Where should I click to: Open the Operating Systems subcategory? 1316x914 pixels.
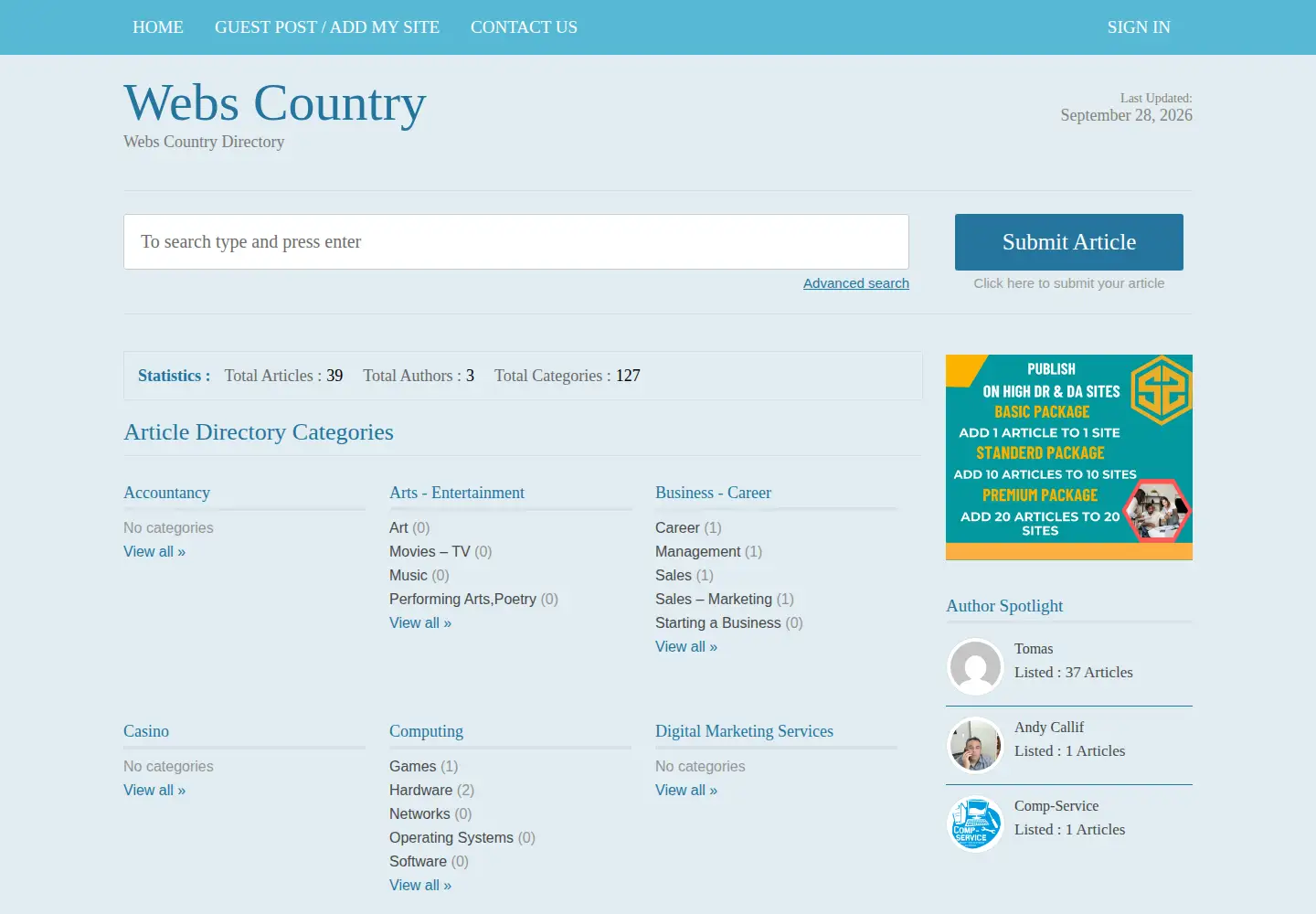(x=451, y=838)
